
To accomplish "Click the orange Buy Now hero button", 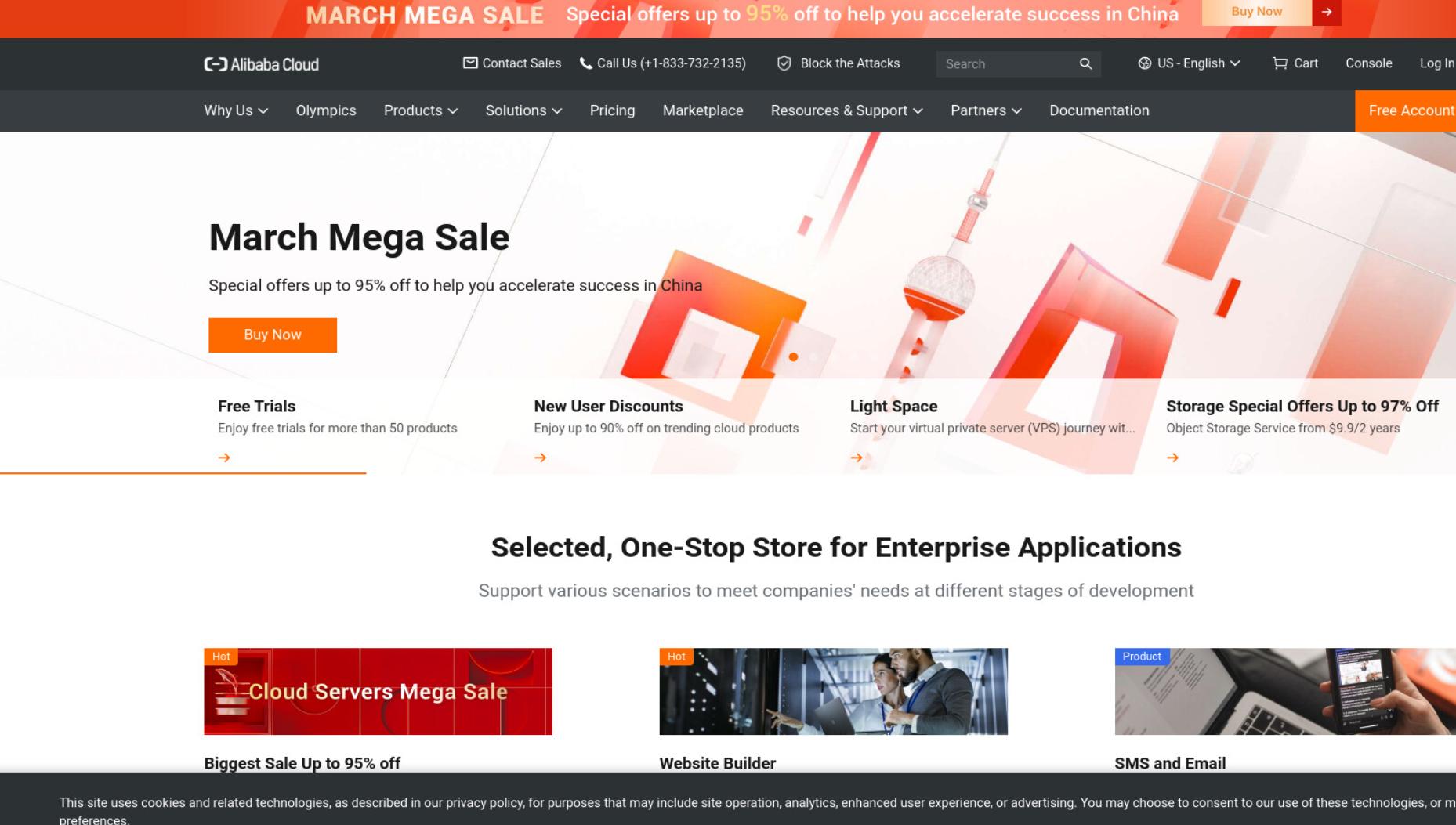I will pos(273,335).
